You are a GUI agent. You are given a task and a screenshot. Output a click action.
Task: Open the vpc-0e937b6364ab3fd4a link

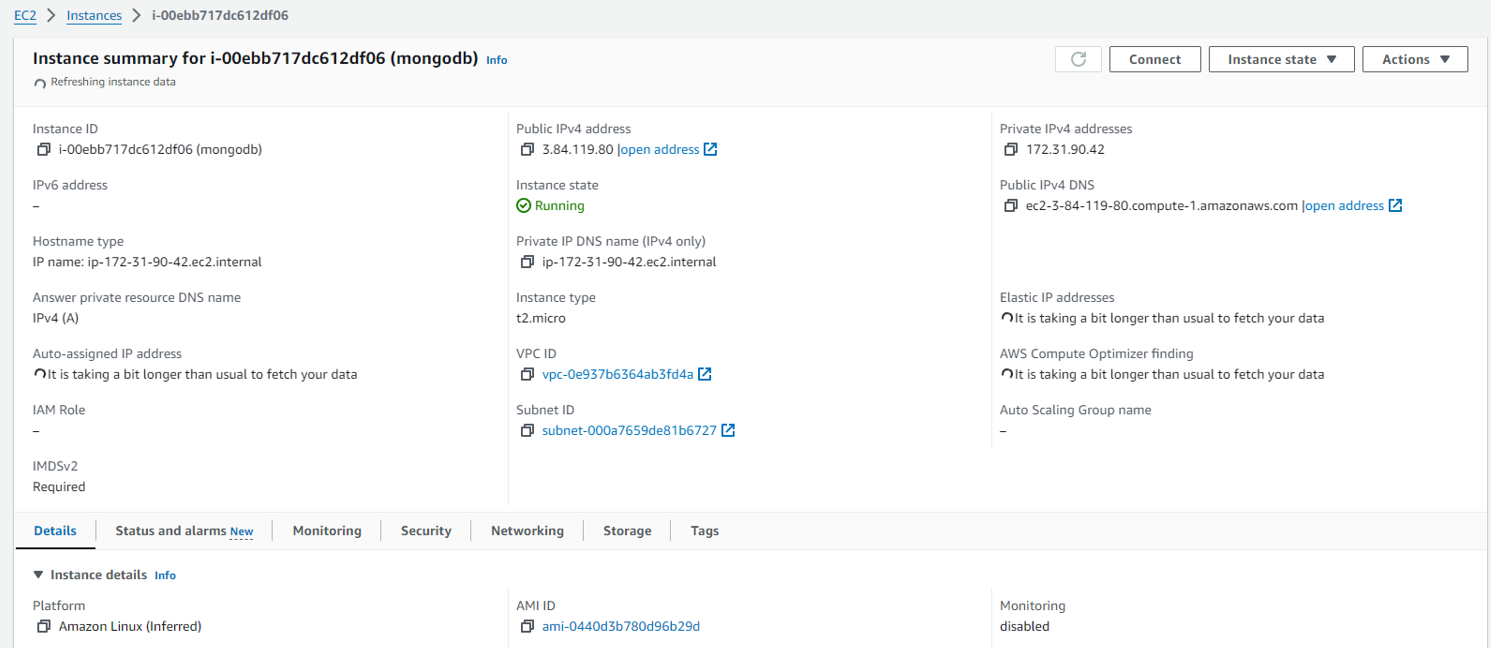click(617, 375)
